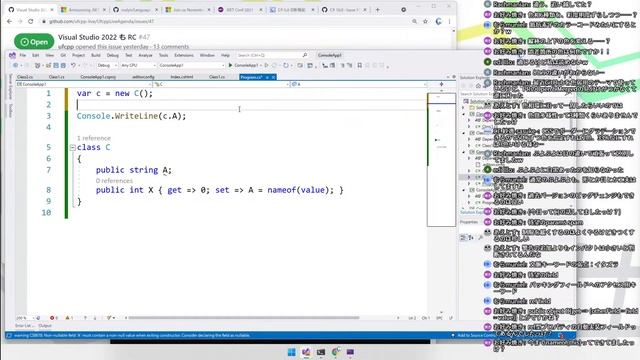Image resolution: width=640 pixels, height=360 pixels.
Task: Click the Save toolbar icon
Action: [56, 65]
